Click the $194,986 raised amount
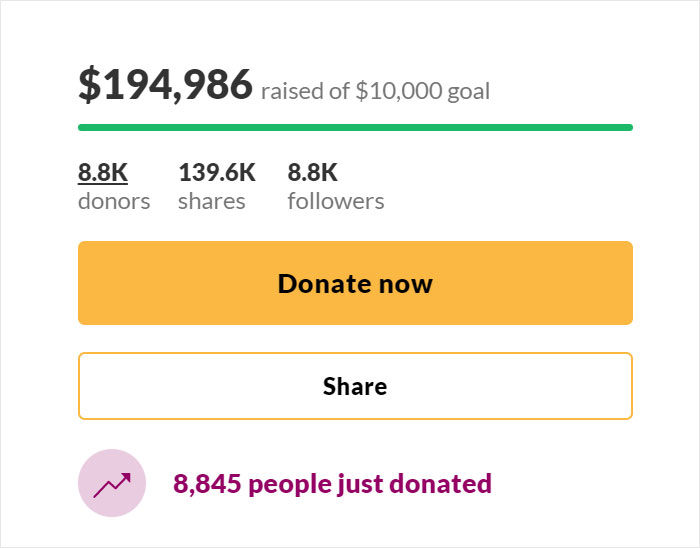The image size is (700, 548). [x=165, y=84]
